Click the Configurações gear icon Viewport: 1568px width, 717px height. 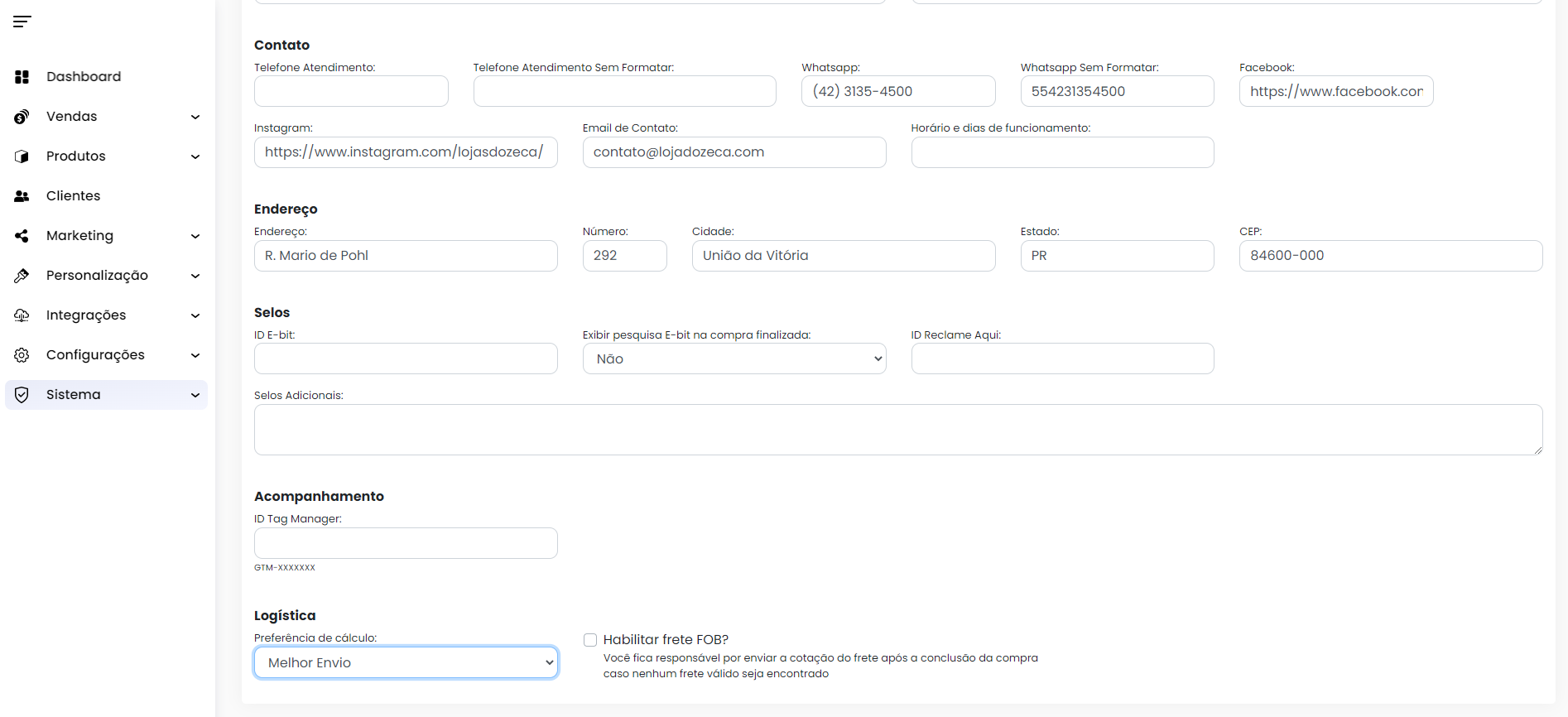click(22, 355)
